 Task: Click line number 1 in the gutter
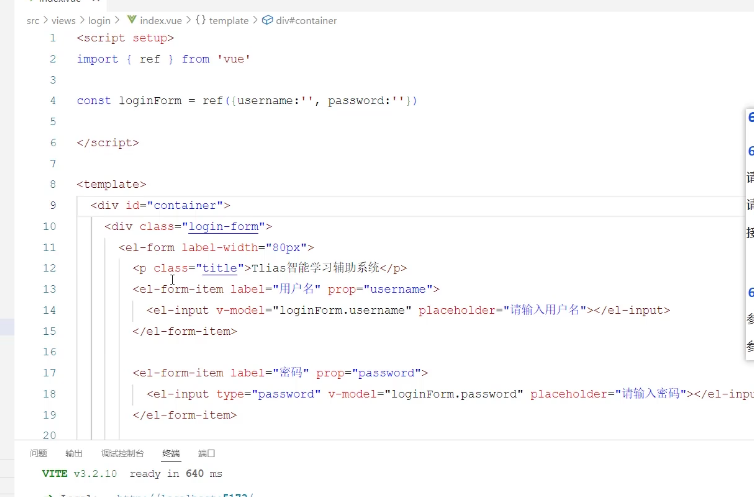coord(53,38)
